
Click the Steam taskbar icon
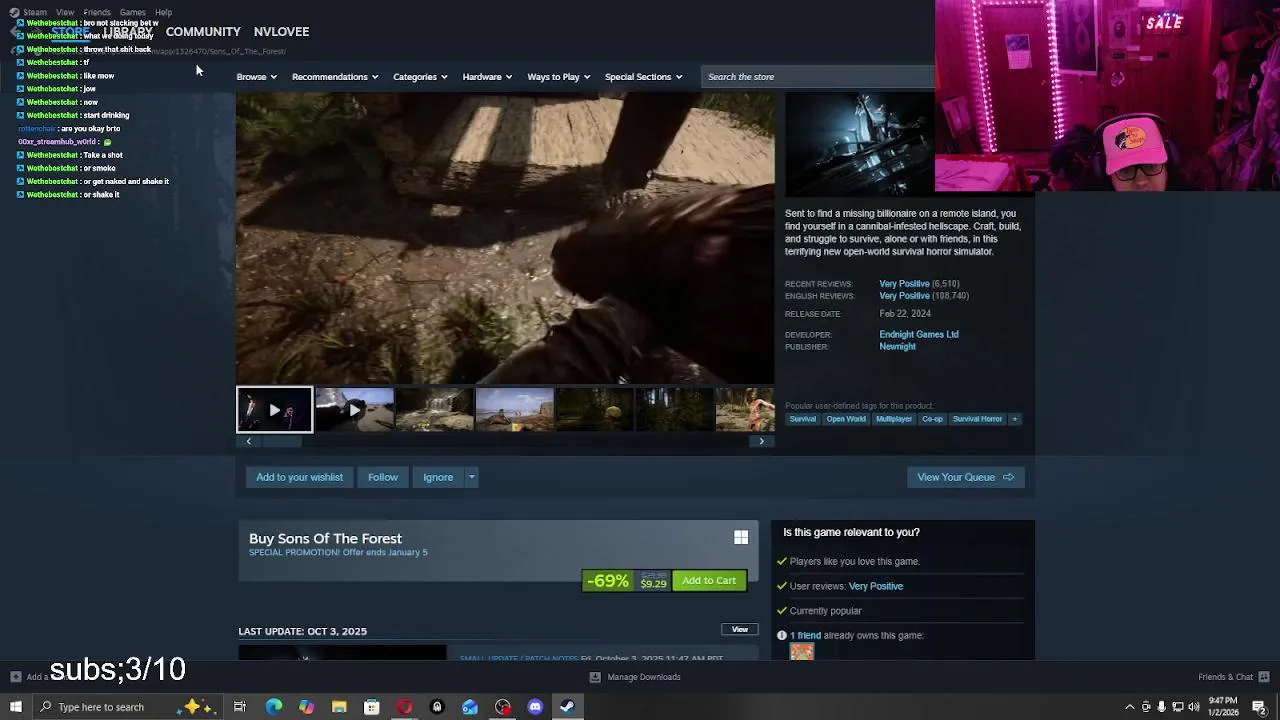567,707
